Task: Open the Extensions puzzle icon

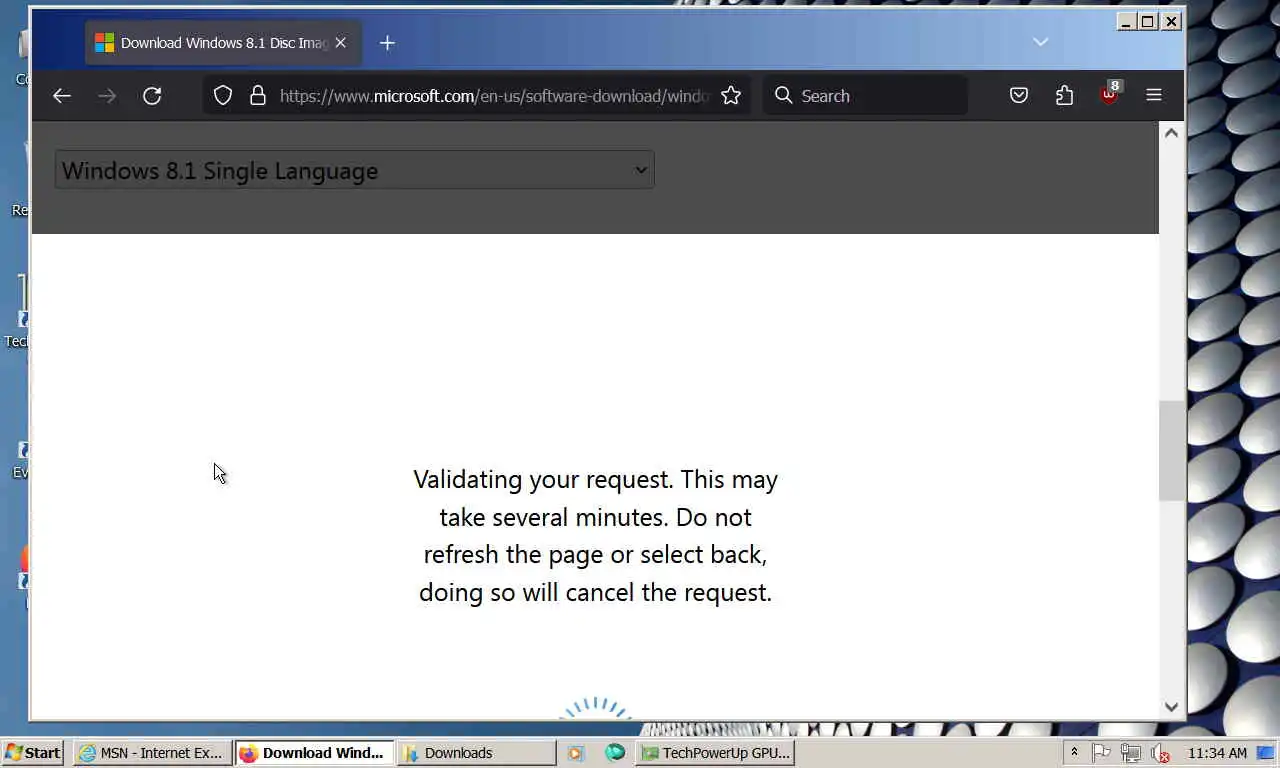Action: [x=1064, y=96]
